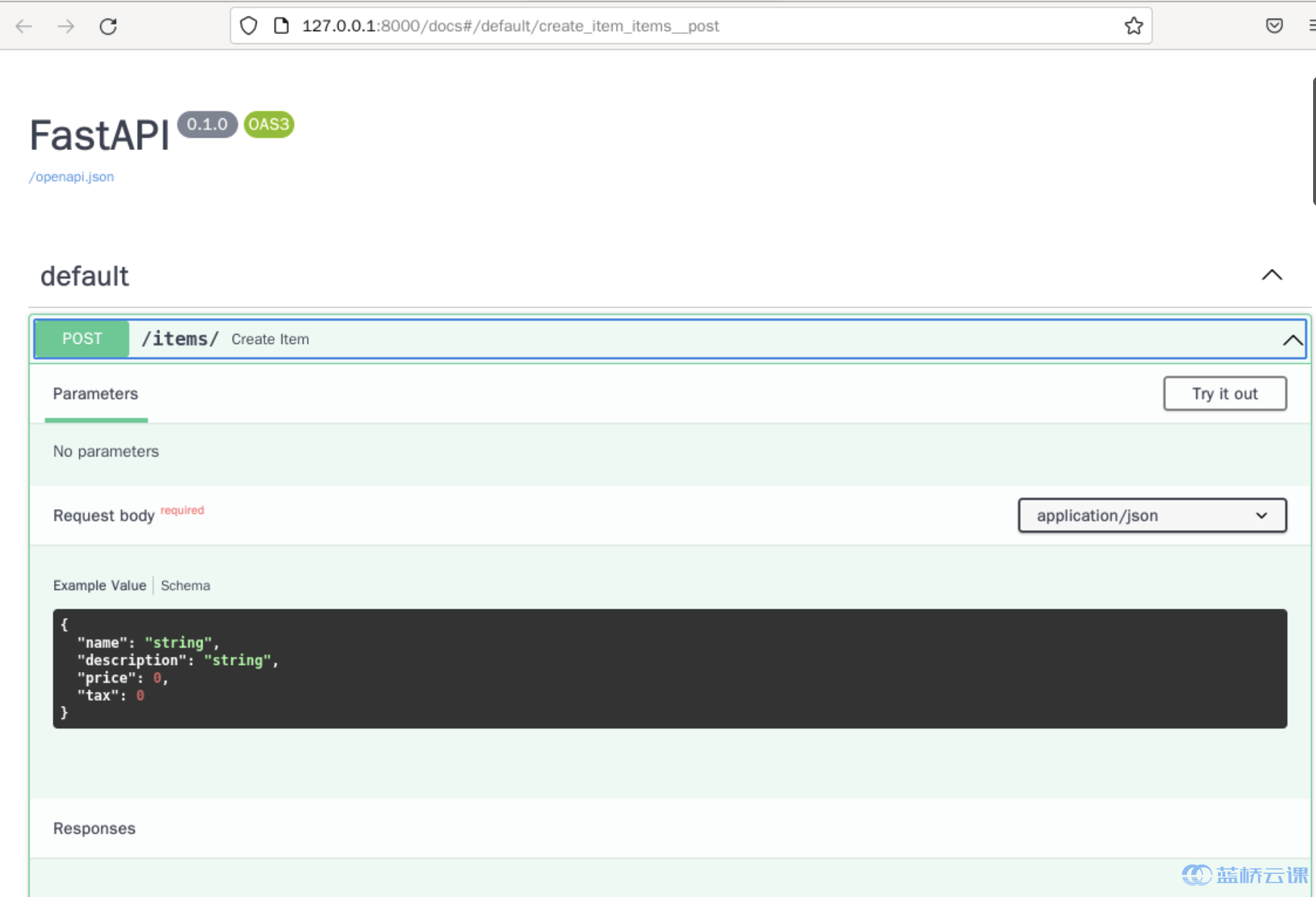1316x897 pixels.
Task: Open the browser hamburger menu
Action: point(1310,26)
